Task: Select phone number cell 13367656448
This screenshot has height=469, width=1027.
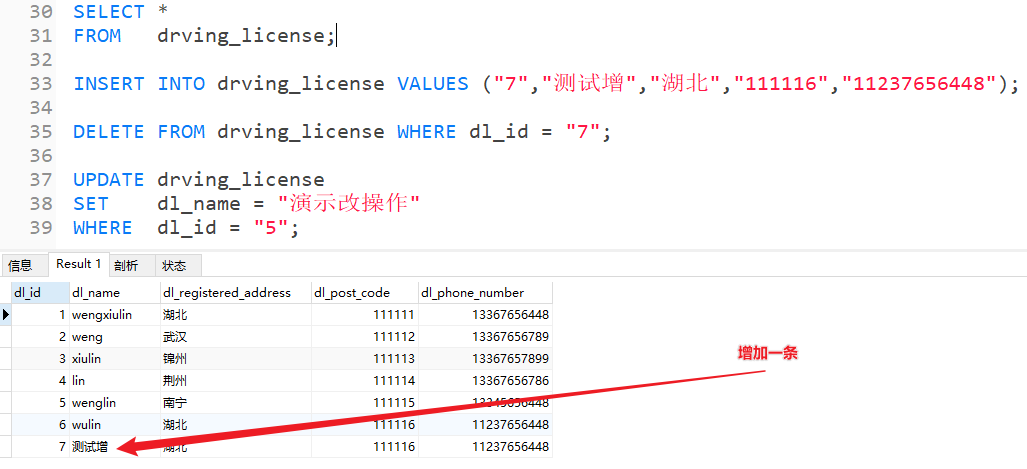Action: click(x=485, y=315)
